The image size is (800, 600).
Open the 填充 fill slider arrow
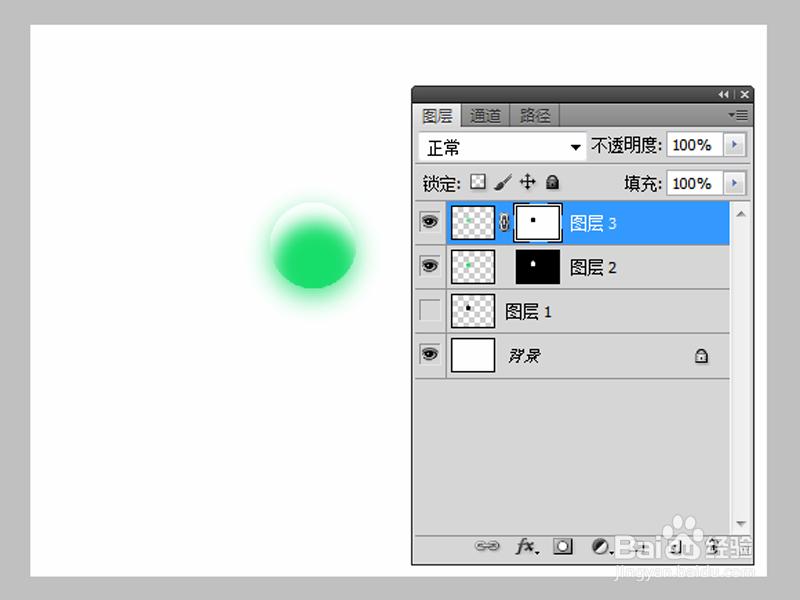tap(734, 183)
